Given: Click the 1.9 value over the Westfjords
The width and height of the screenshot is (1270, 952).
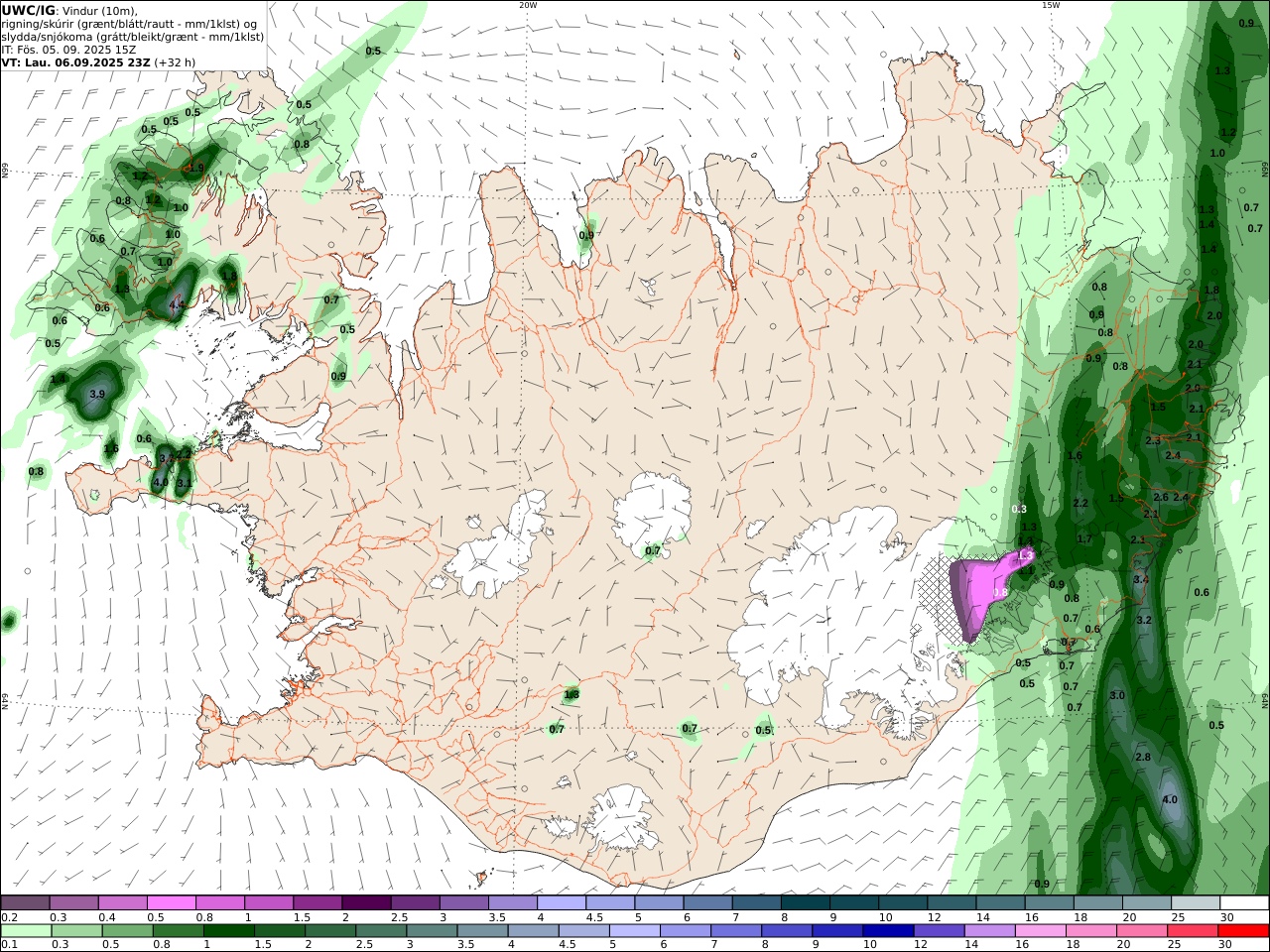Looking at the screenshot, I should [x=196, y=168].
